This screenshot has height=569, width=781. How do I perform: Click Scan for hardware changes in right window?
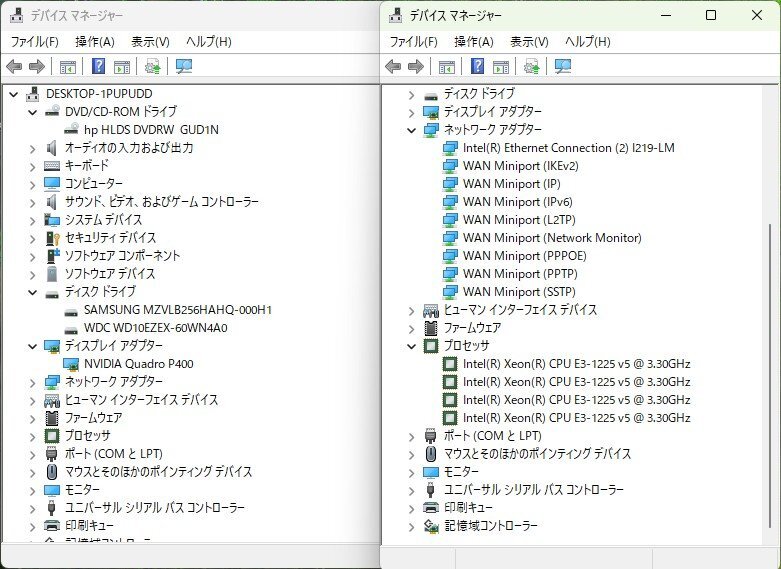[563, 66]
